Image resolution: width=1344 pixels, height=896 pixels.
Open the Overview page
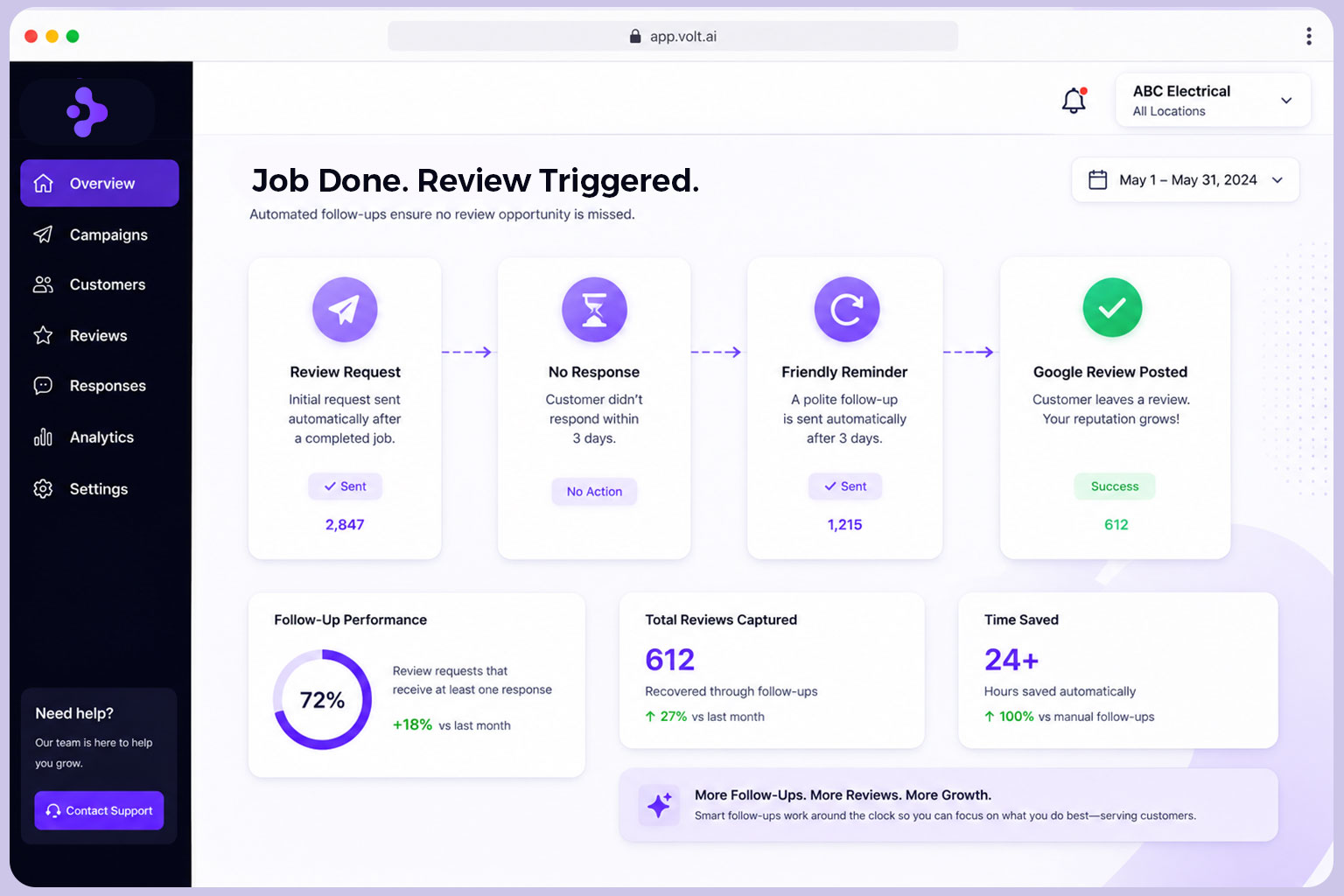[100, 183]
